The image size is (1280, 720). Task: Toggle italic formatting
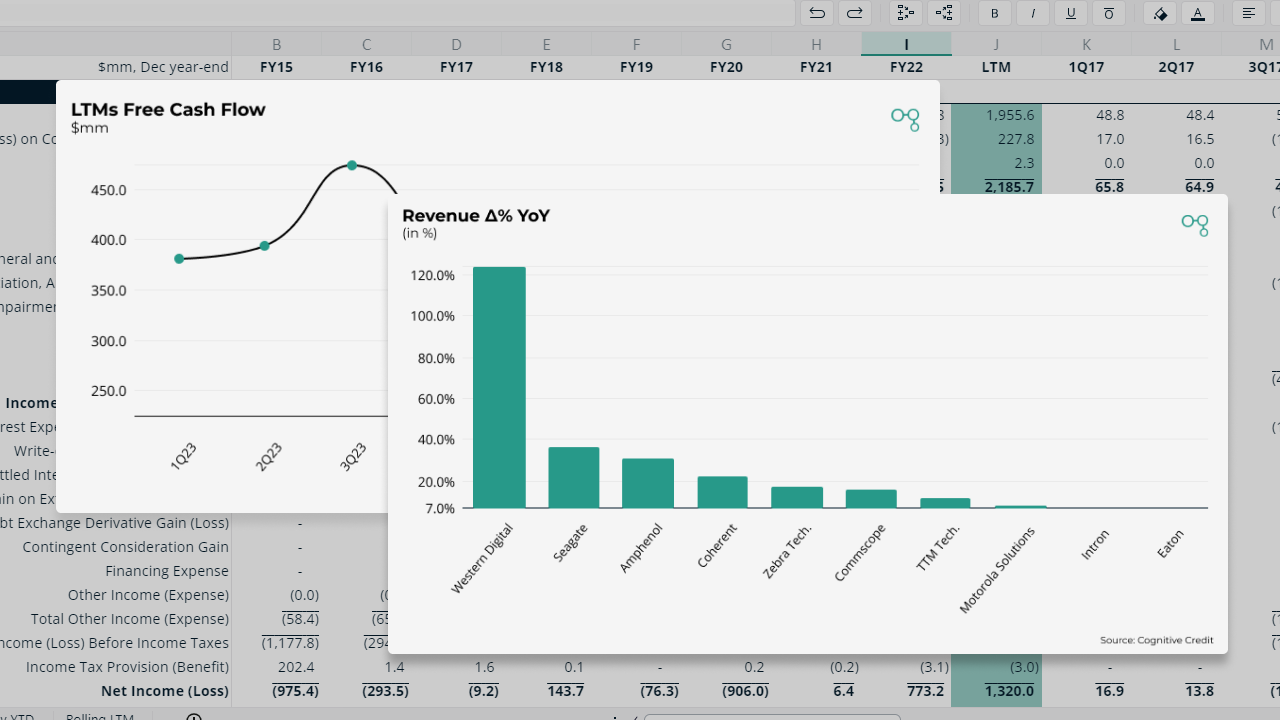pyautogui.click(x=1033, y=13)
